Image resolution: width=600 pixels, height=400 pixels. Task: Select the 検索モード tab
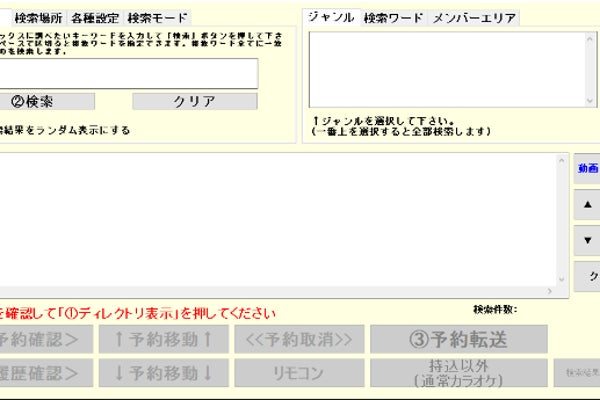[158, 18]
